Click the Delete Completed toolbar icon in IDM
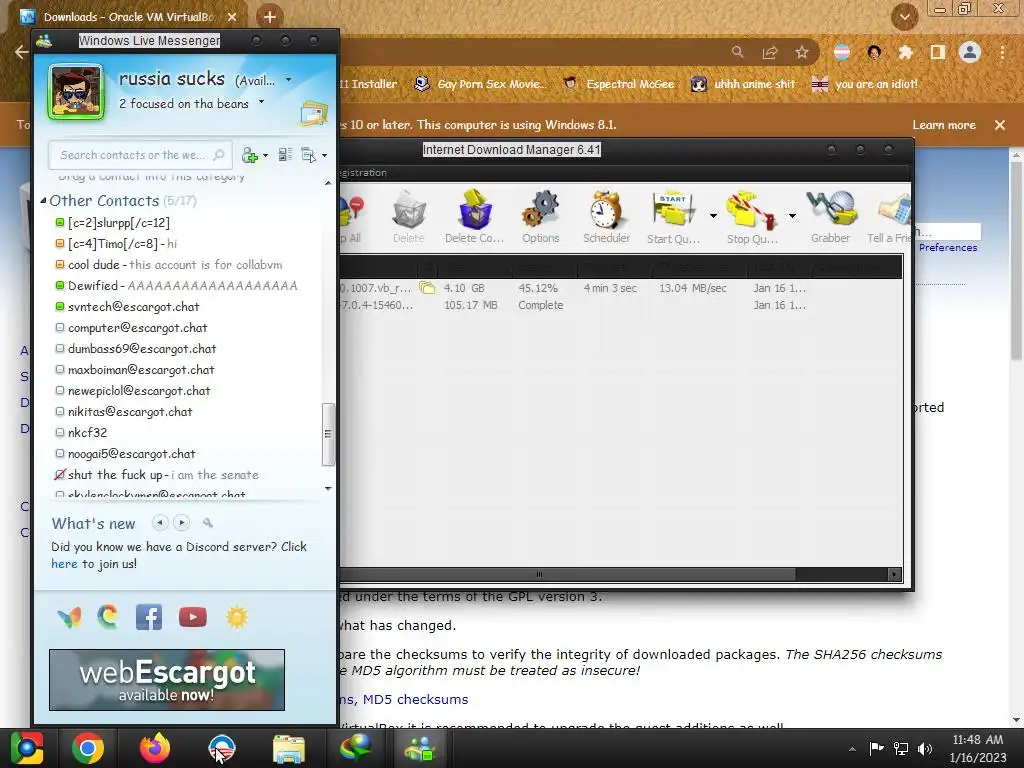This screenshot has height=768, width=1024. tap(474, 216)
